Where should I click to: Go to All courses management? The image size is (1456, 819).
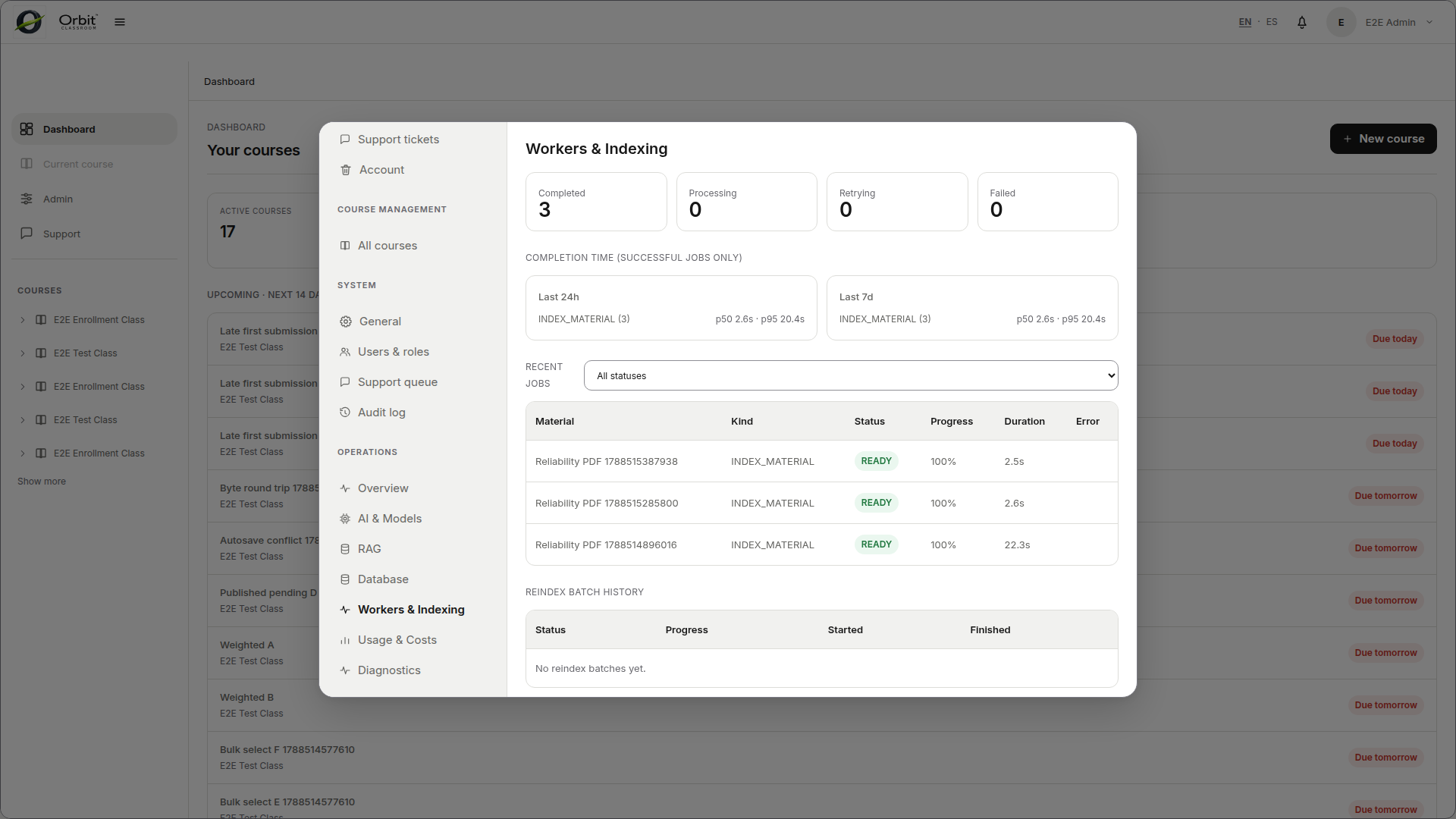[x=388, y=246]
